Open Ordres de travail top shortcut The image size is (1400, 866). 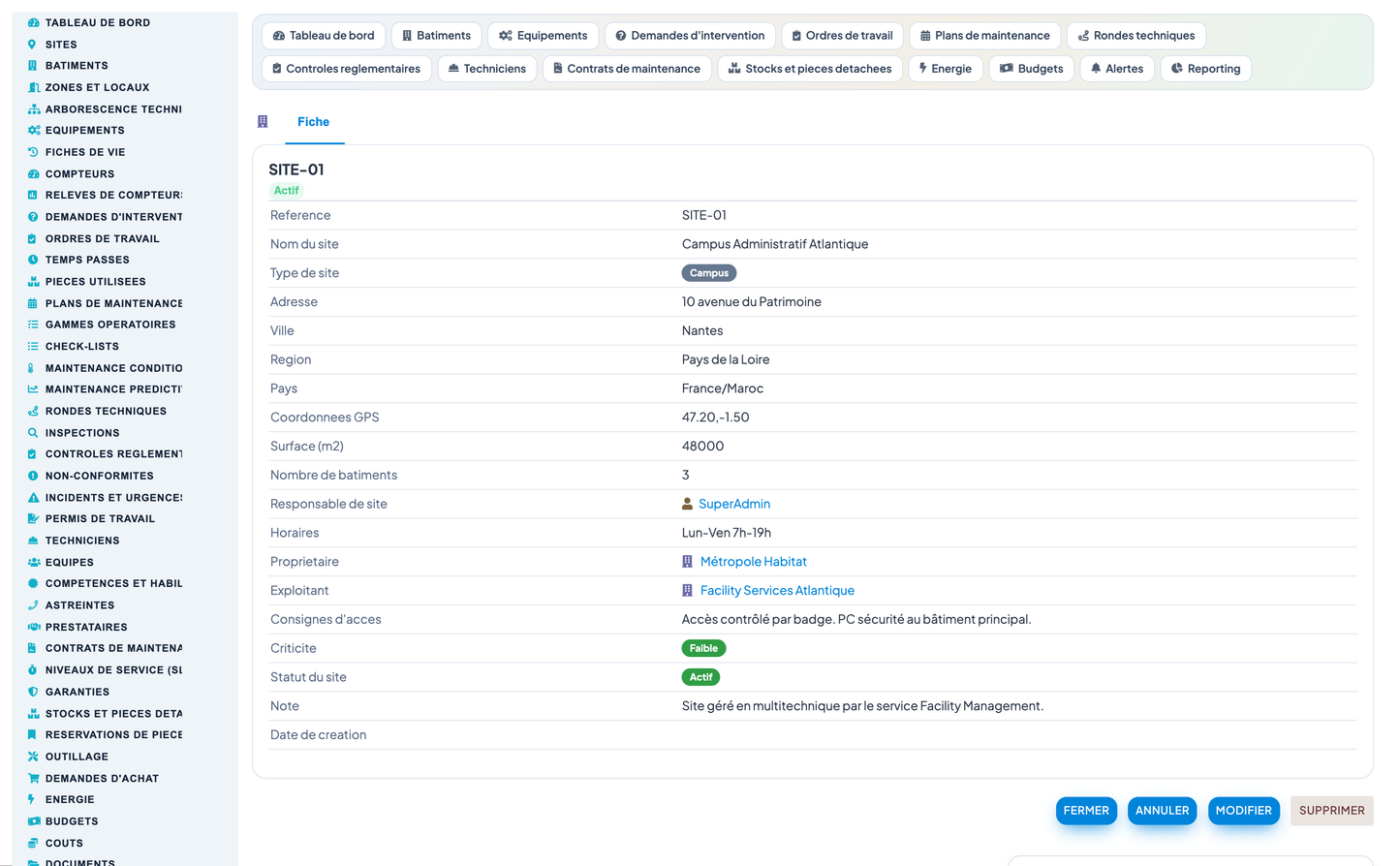(843, 36)
